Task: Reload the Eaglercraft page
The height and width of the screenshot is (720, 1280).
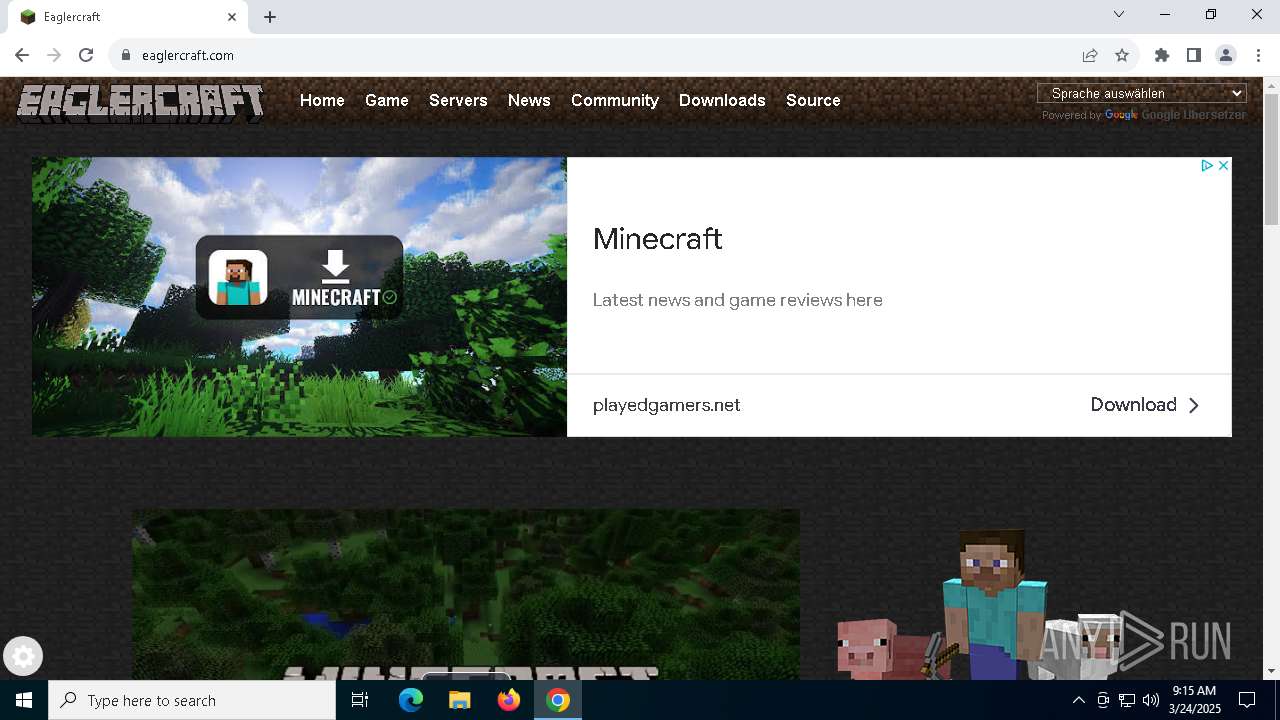Action: click(86, 55)
